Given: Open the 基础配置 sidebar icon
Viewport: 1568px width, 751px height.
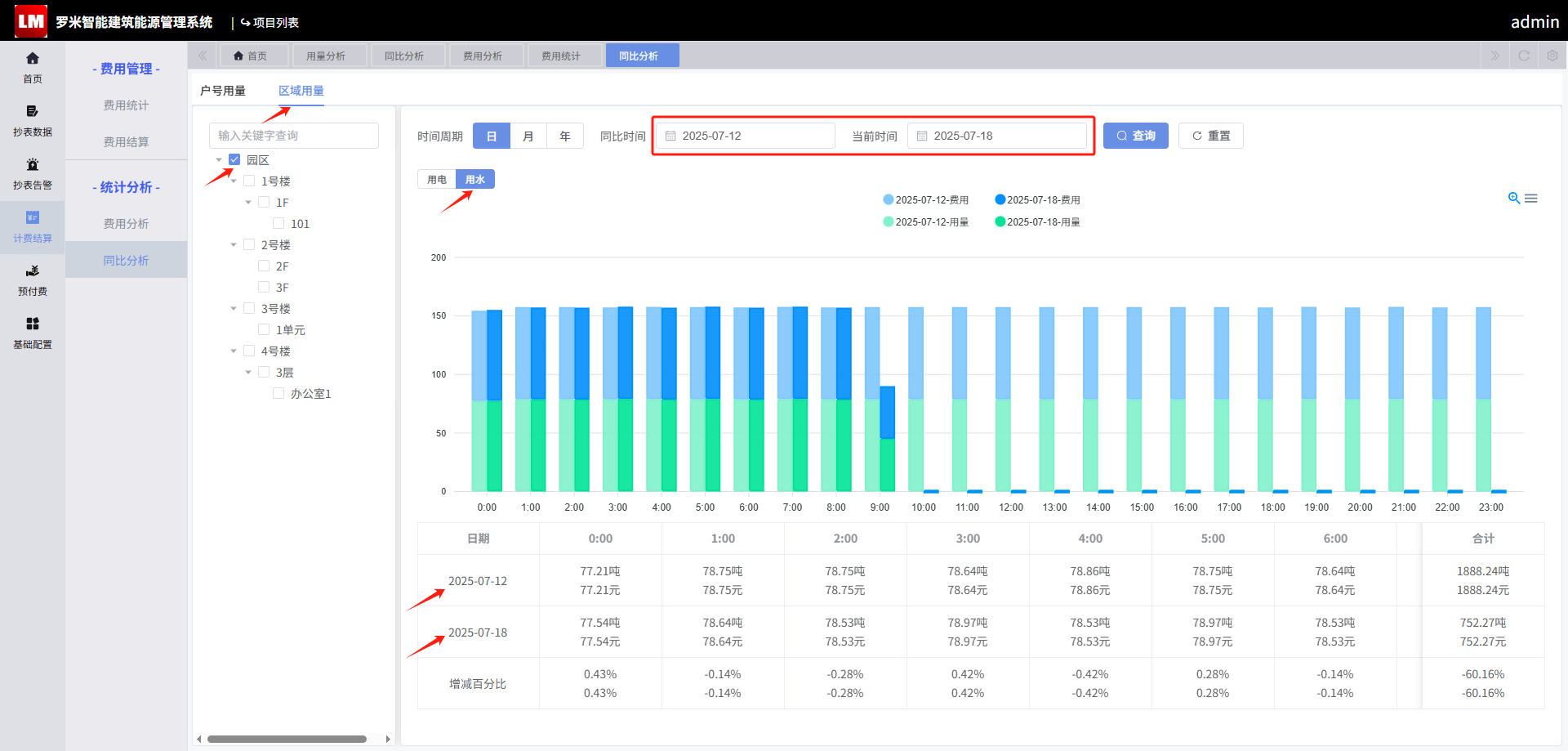Looking at the screenshot, I should pos(33,324).
